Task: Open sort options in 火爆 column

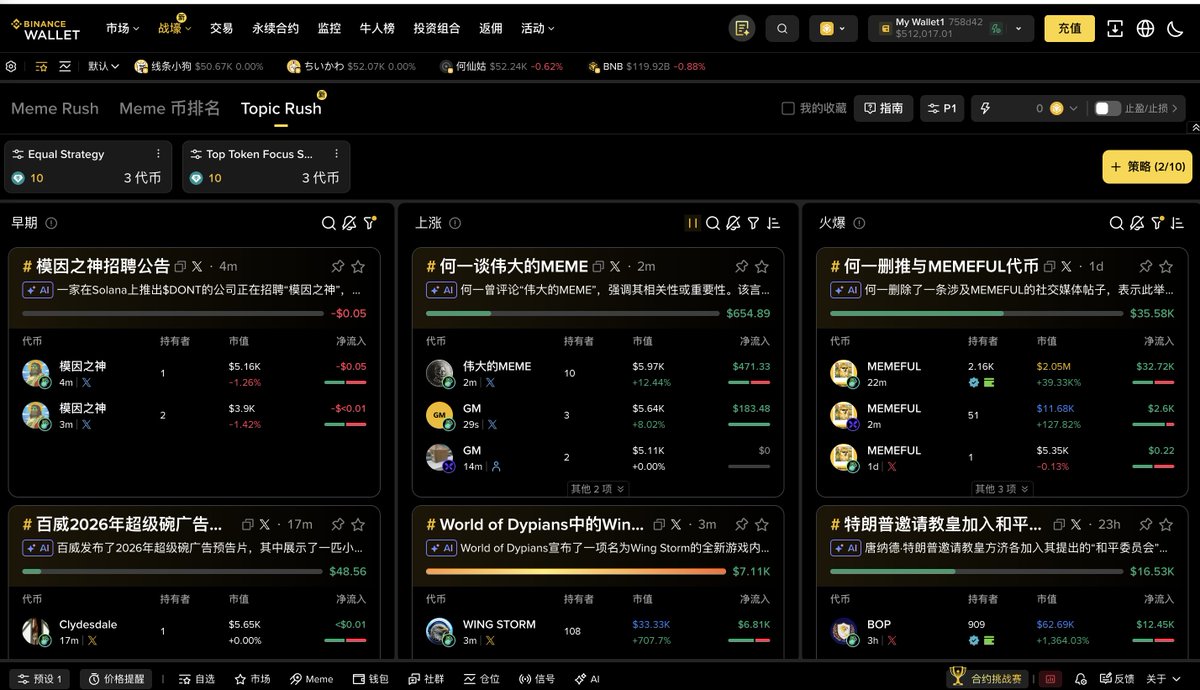Action: pyautogui.click(x=1177, y=223)
